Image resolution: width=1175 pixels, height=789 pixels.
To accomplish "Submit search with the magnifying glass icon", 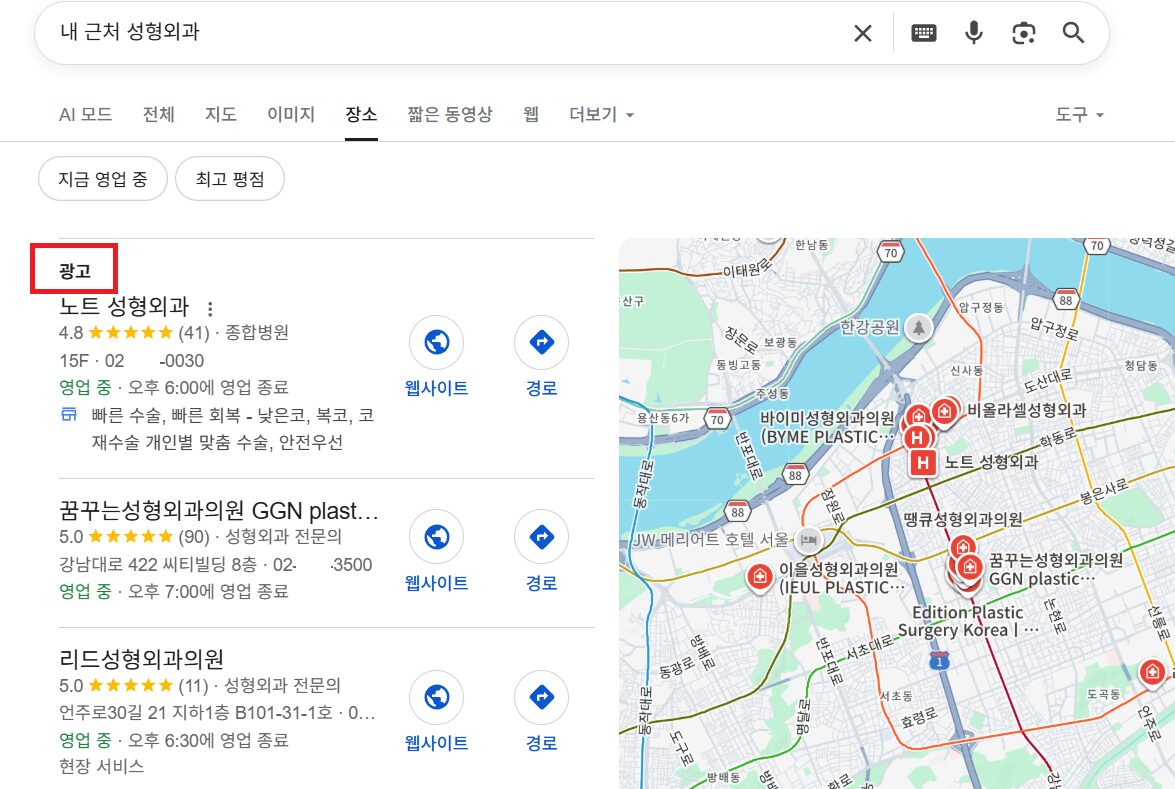I will [1073, 33].
